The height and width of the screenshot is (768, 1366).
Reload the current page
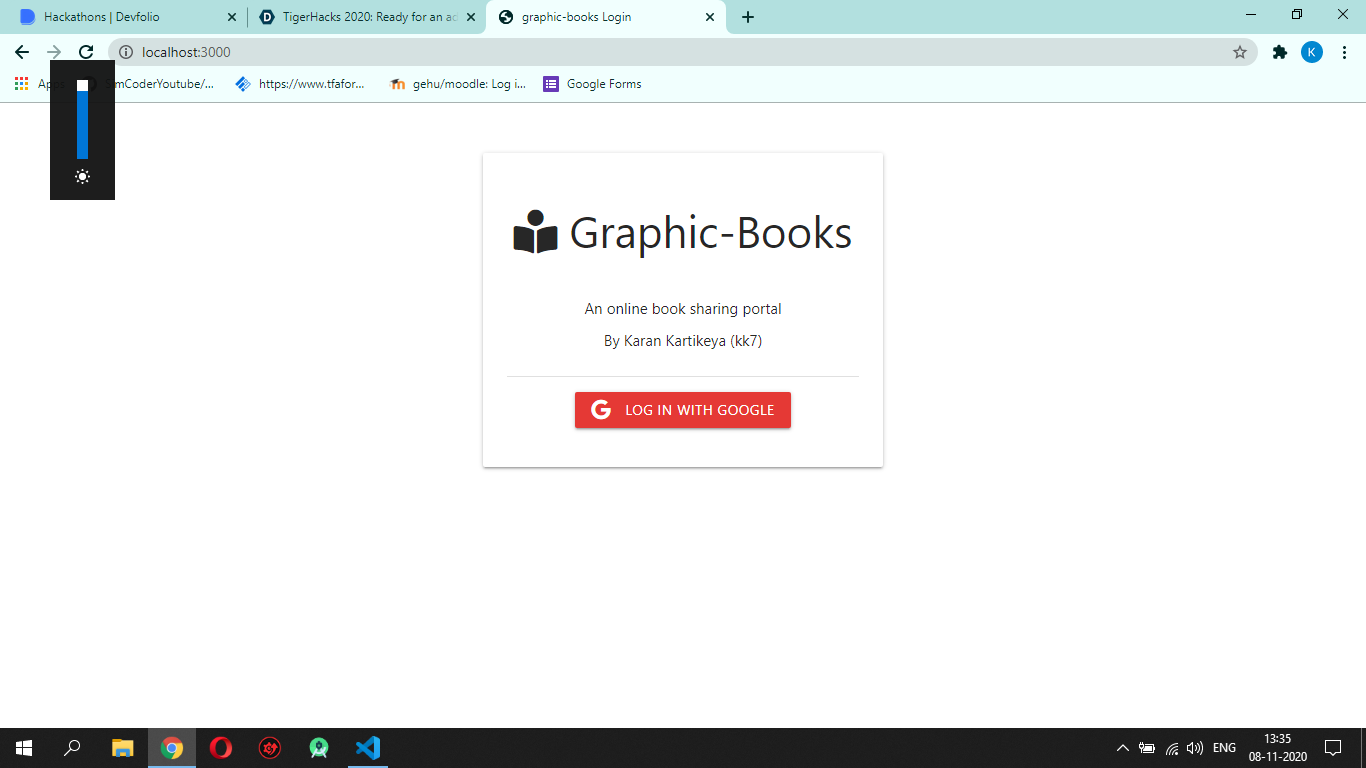click(x=86, y=52)
